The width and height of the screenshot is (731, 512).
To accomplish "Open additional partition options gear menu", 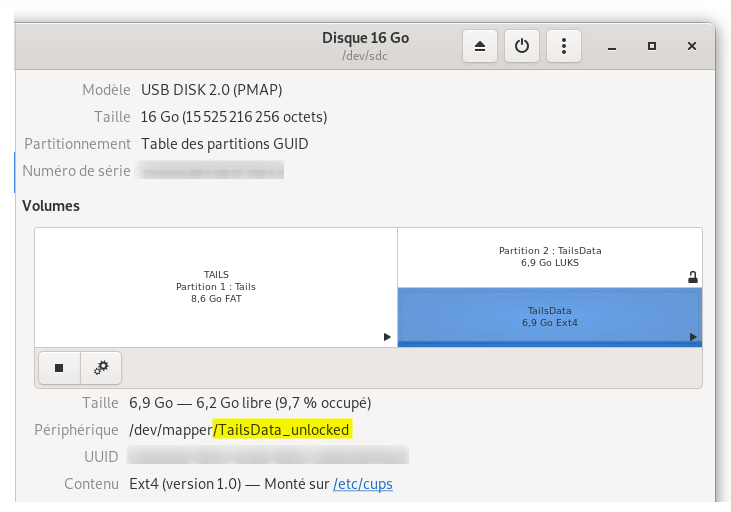I will [x=101, y=368].
